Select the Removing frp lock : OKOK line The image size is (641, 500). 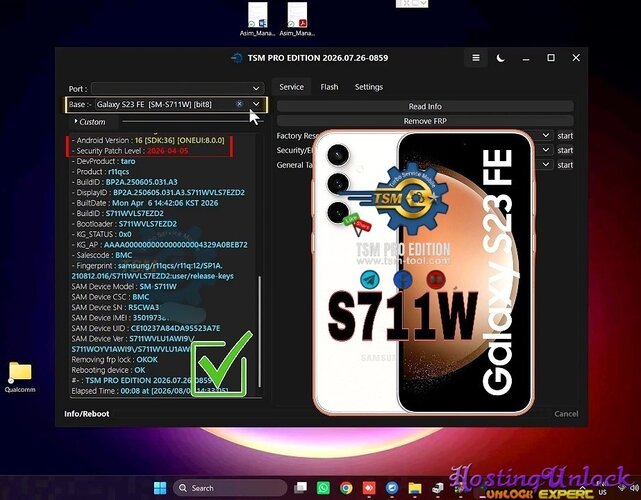click(x=114, y=360)
